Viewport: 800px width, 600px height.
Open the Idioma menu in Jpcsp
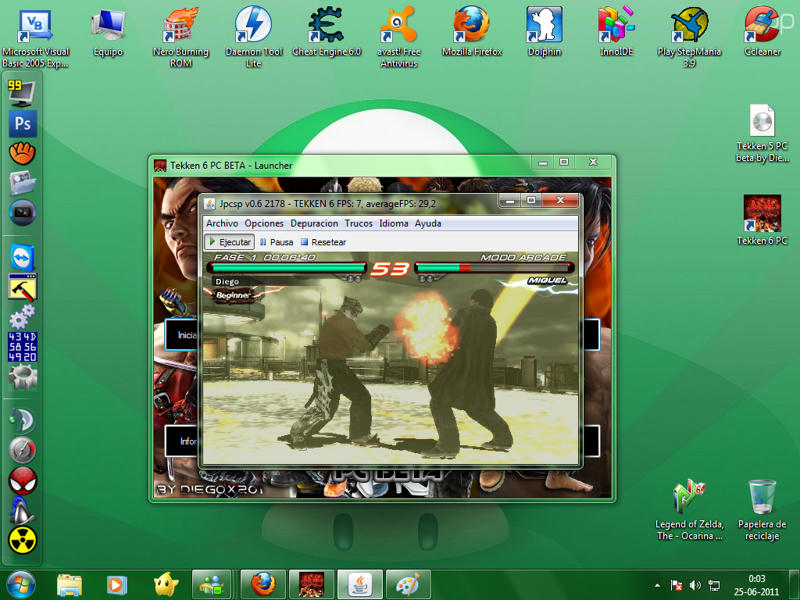coord(393,223)
